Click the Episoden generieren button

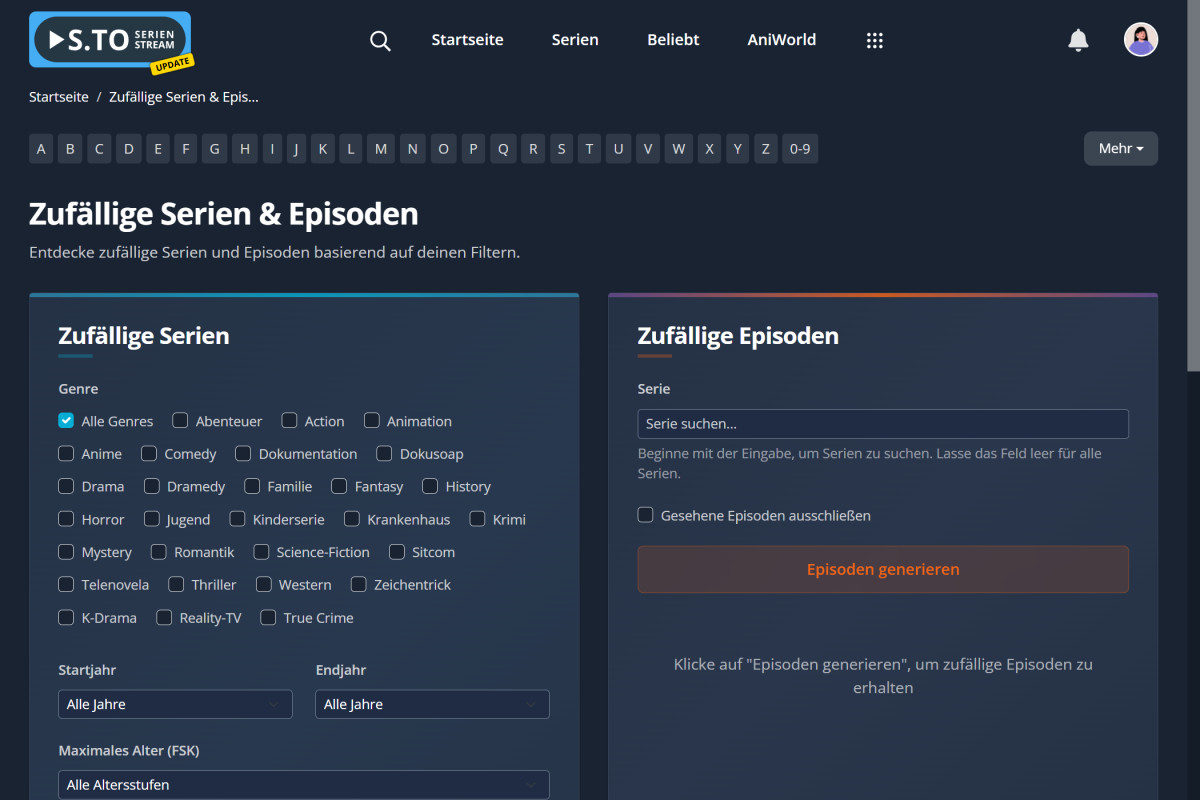[883, 569]
